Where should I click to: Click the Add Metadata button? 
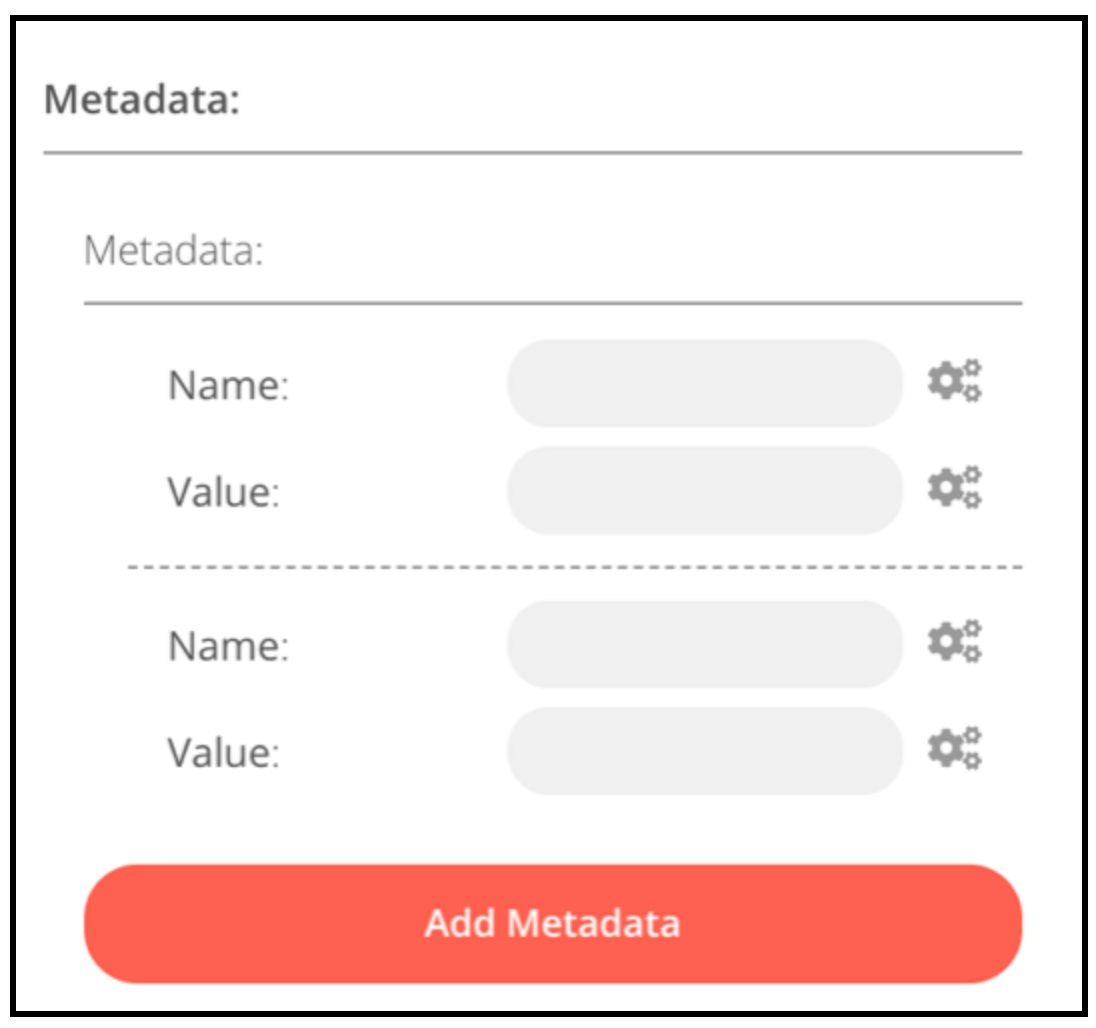click(553, 923)
